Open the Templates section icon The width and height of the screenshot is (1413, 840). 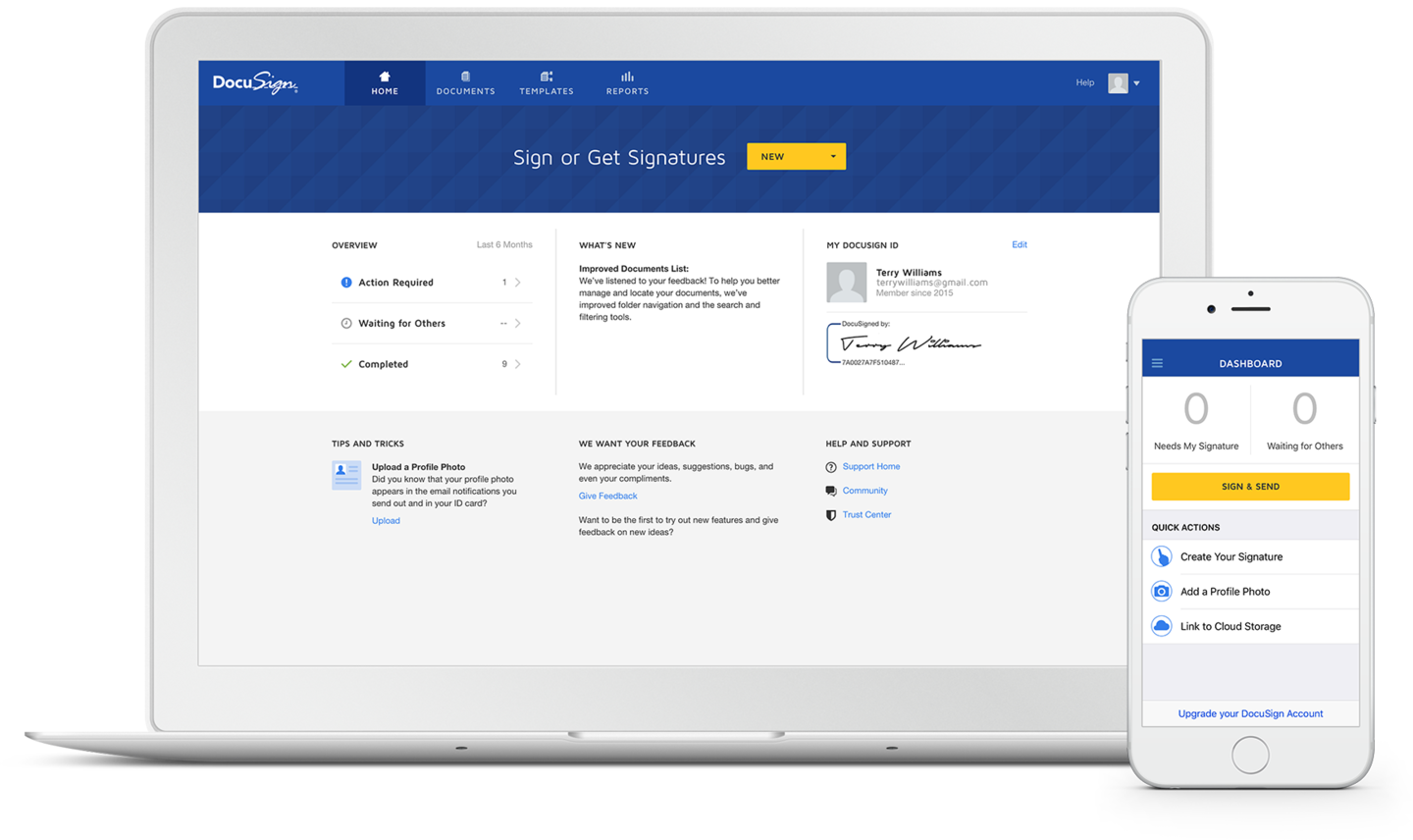(547, 76)
